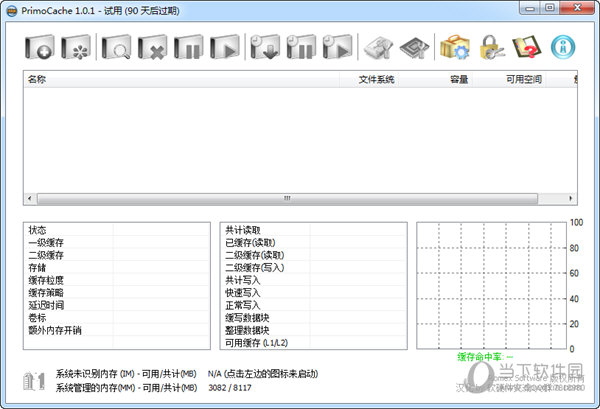Click the chip management tools icon

414,48
